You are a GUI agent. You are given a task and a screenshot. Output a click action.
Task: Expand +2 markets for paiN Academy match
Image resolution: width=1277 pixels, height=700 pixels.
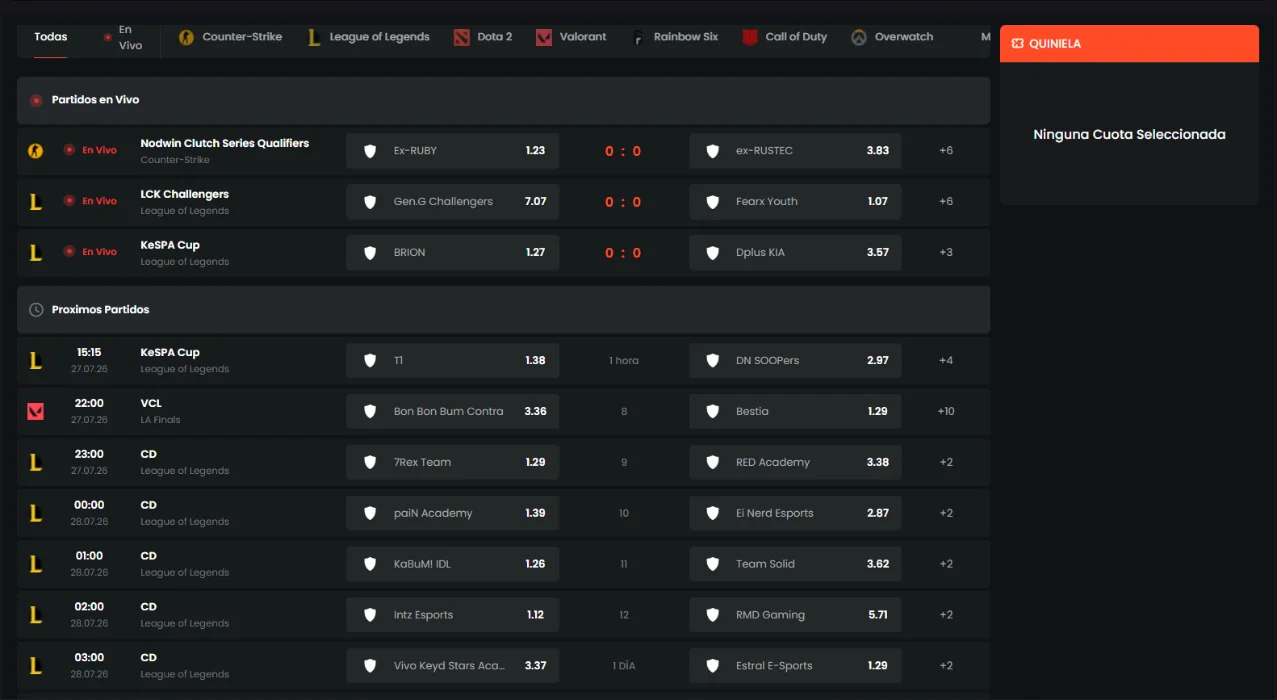pos(946,513)
